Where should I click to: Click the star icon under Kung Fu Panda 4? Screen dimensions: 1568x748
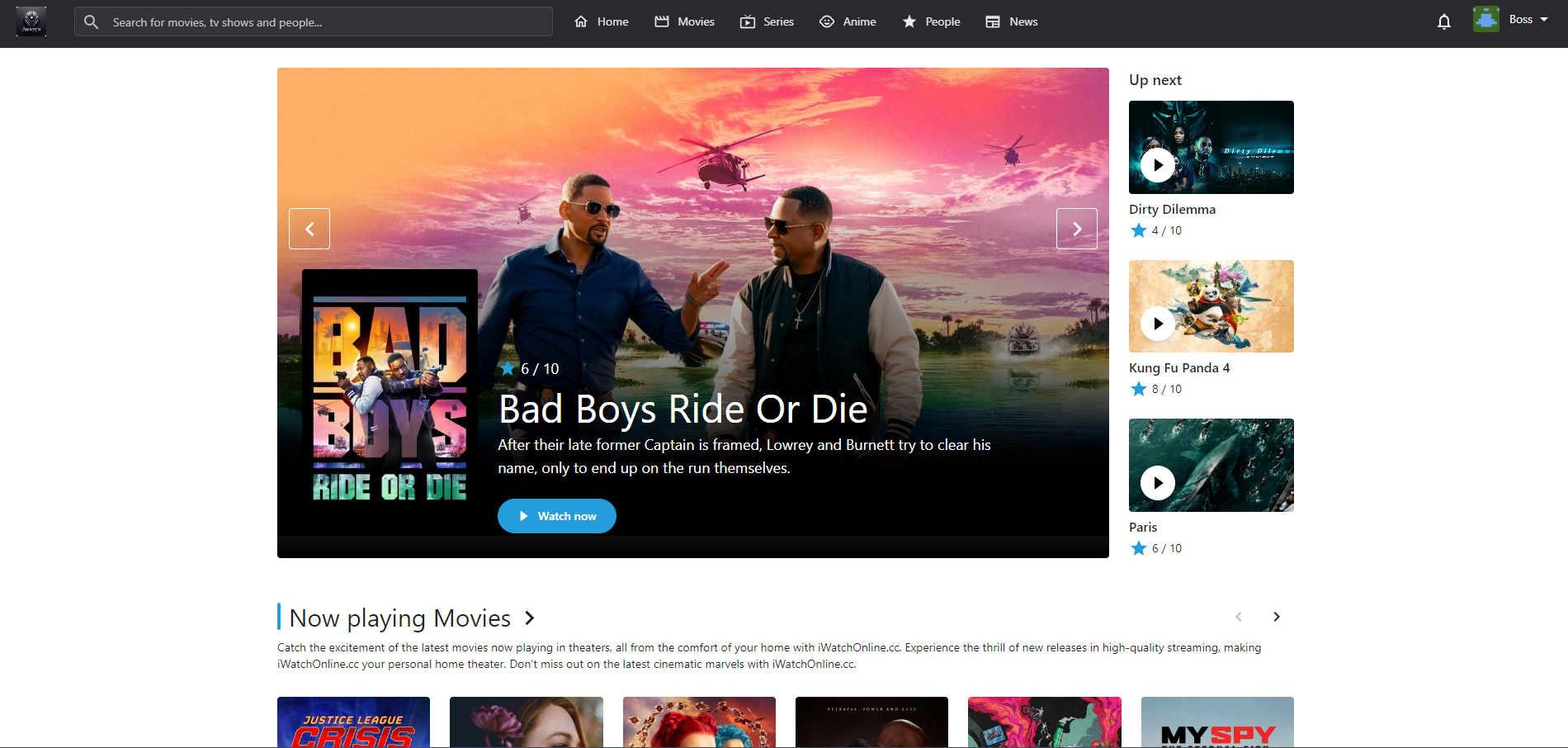pos(1139,389)
